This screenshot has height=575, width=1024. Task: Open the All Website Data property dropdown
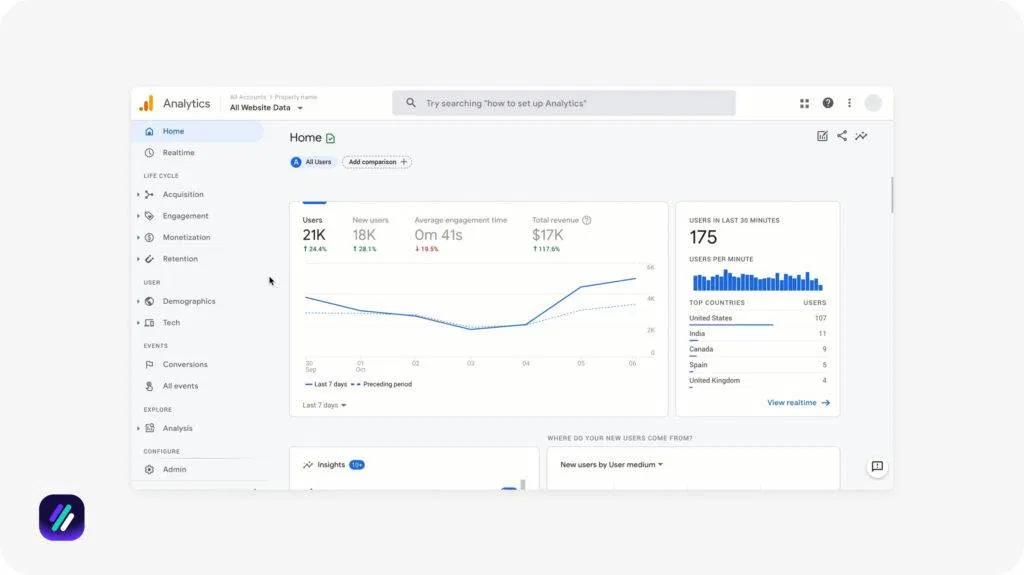(266, 108)
